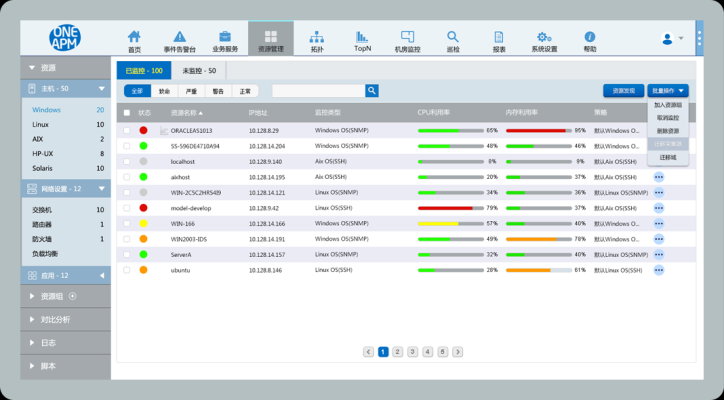Click the 巡检 inspection magnifier icon

click(453, 36)
